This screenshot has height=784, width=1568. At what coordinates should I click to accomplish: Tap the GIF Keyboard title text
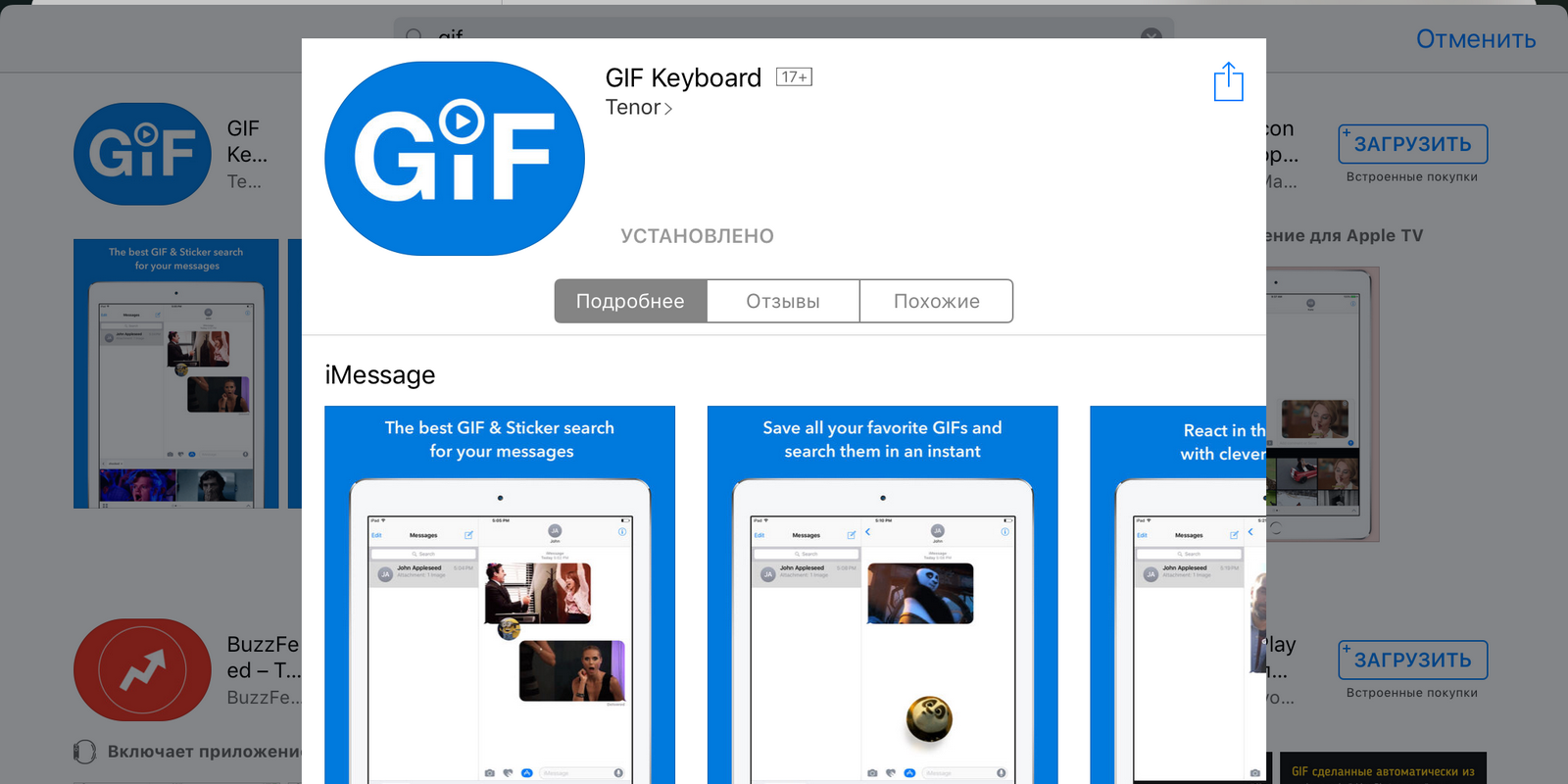[x=683, y=77]
